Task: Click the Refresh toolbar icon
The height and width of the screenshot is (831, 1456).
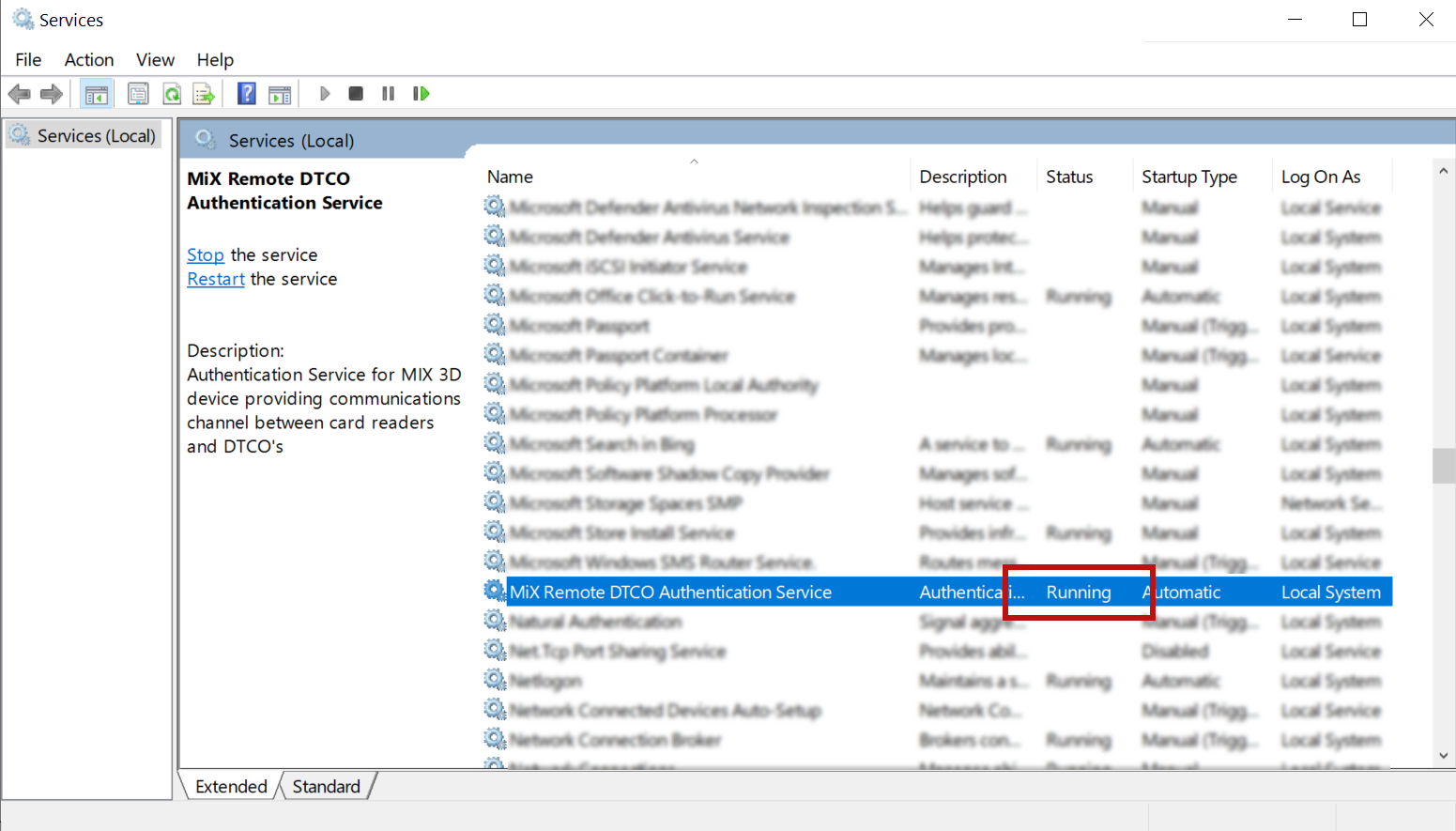Action: (x=172, y=94)
